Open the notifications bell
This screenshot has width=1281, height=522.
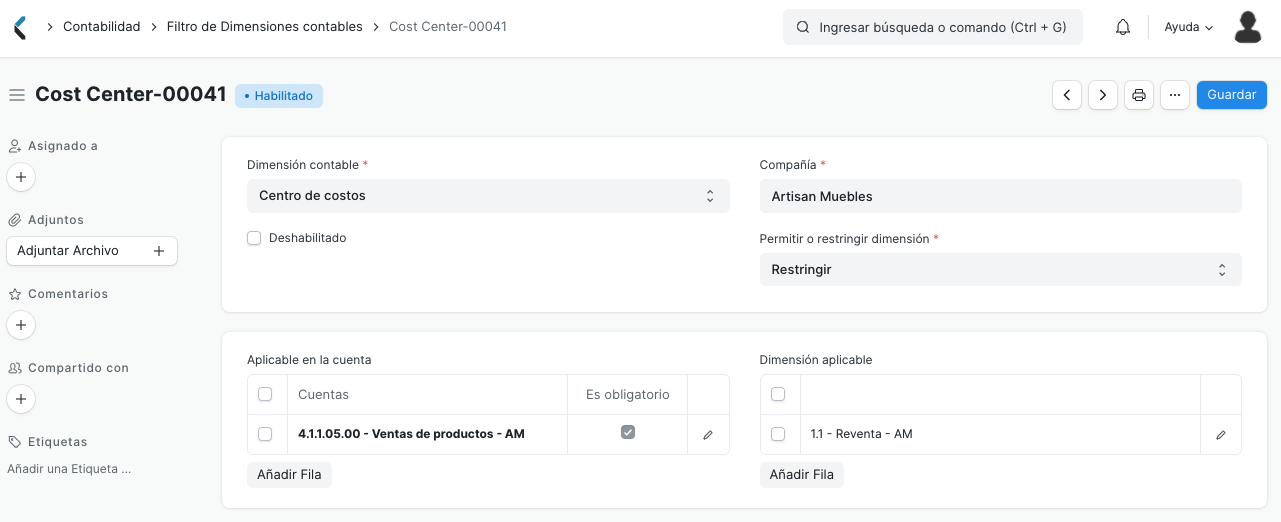(1123, 27)
